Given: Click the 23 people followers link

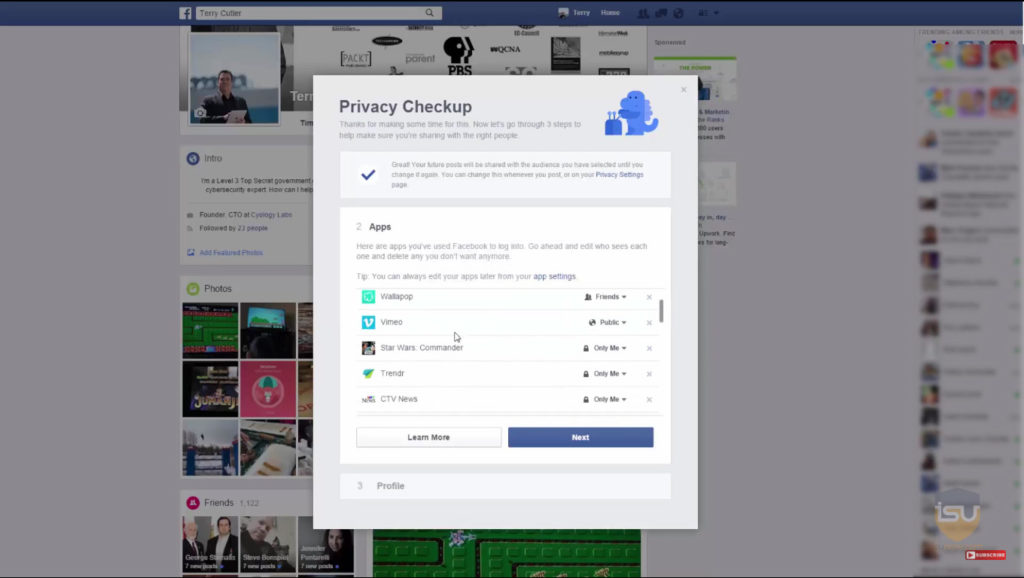Looking at the screenshot, I should pyautogui.click(x=253, y=229).
